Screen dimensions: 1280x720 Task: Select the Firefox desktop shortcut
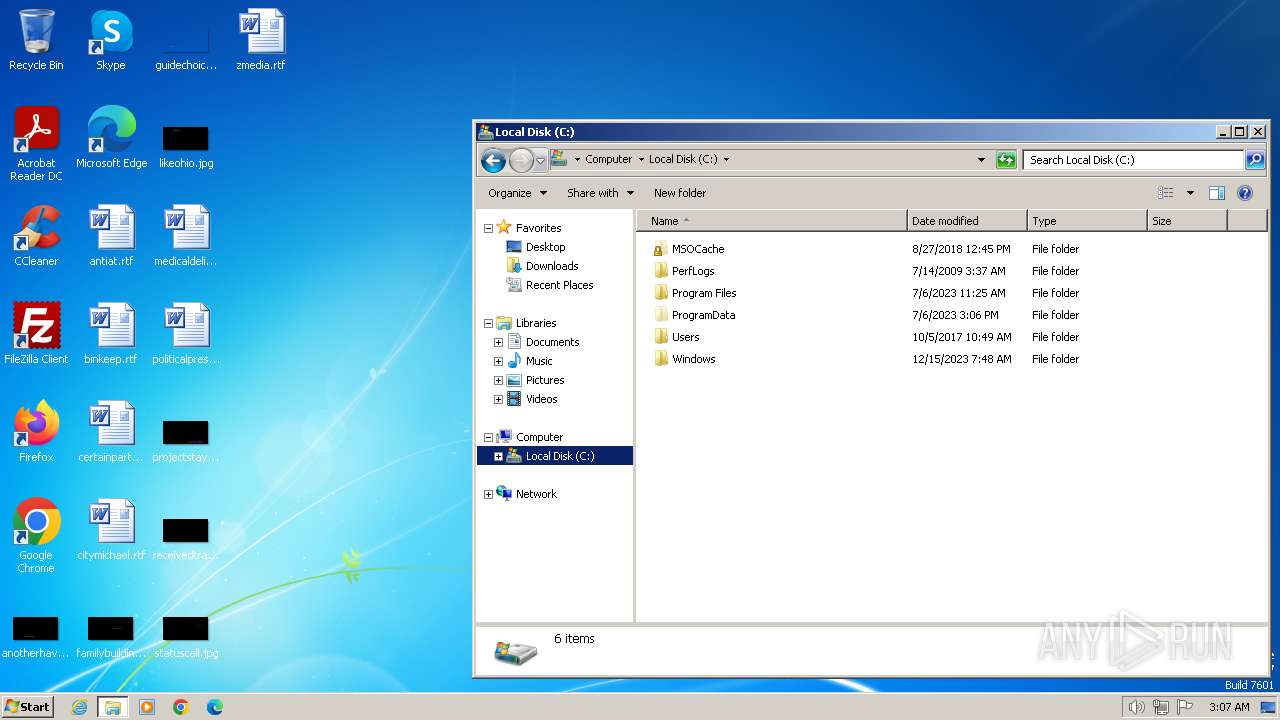(x=36, y=432)
